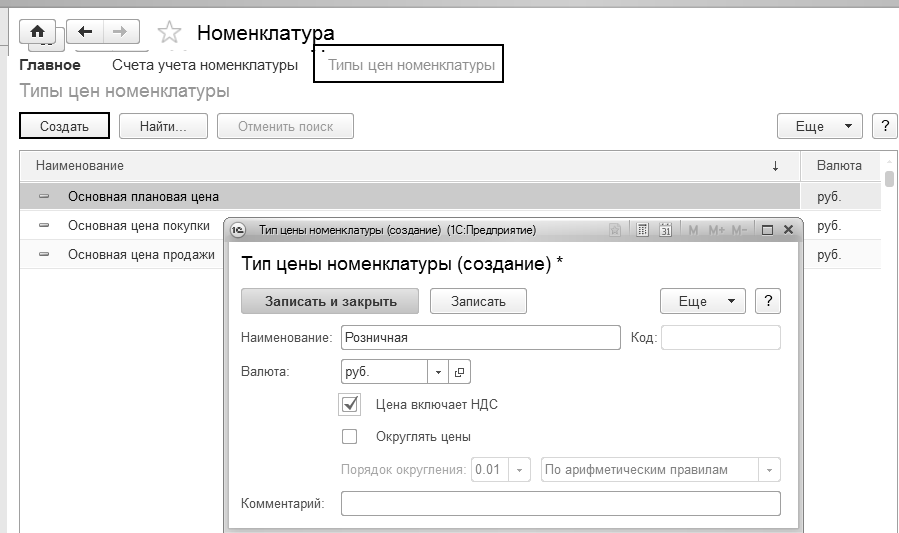Open По арифметическим правилам dropdown
This screenshot has height=533, width=899.
pos(769,470)
